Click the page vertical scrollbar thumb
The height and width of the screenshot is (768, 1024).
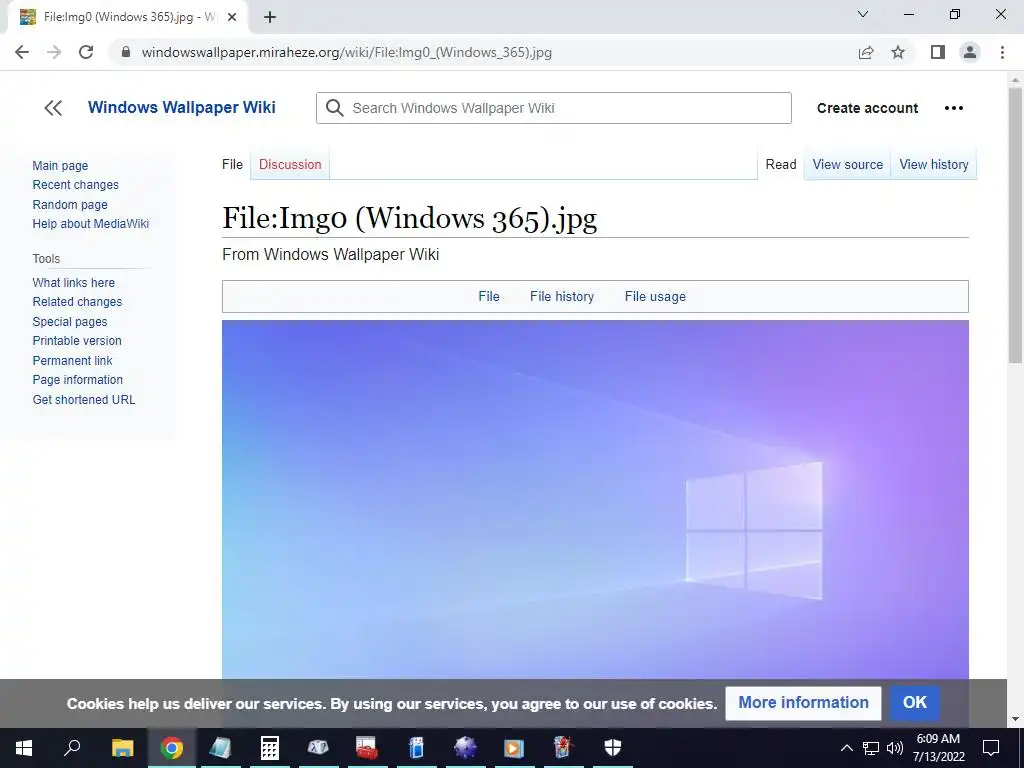point(1015,225)
